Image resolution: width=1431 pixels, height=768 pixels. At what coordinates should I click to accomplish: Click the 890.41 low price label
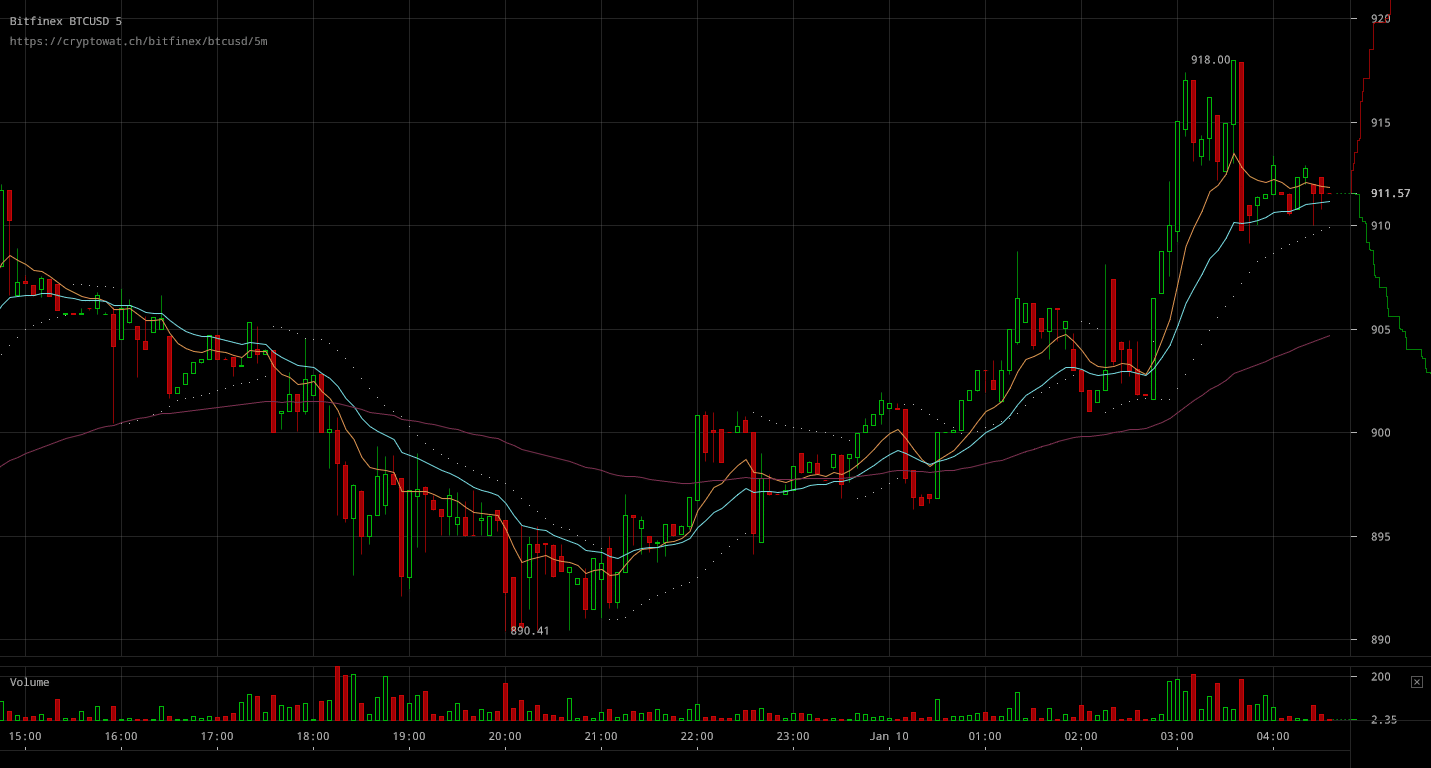tap(530, 631)
